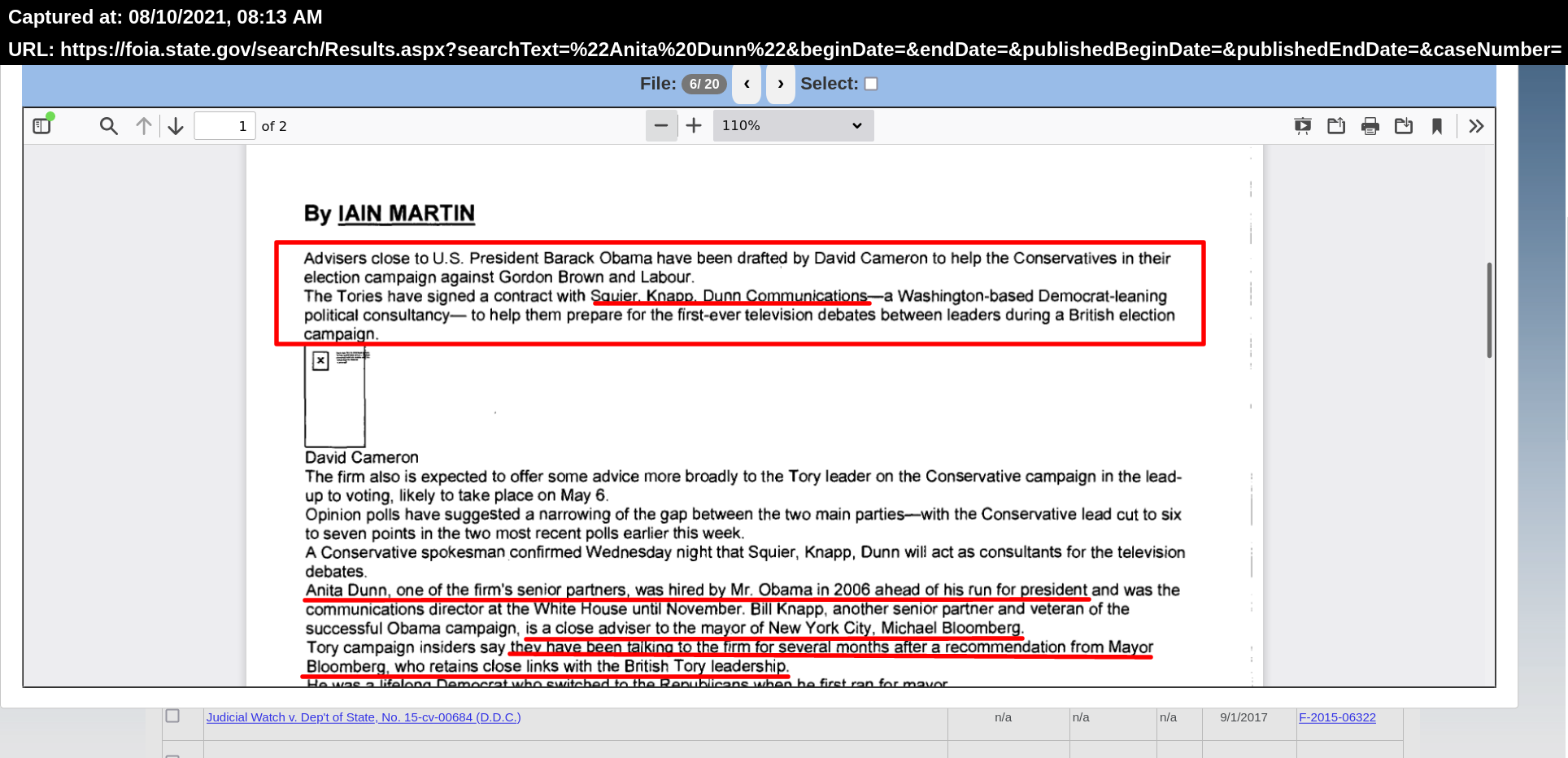The height and width of the screenshot is (758, 1568).
Task: Click the 'David Cameron' image caption
Action: 362,457
